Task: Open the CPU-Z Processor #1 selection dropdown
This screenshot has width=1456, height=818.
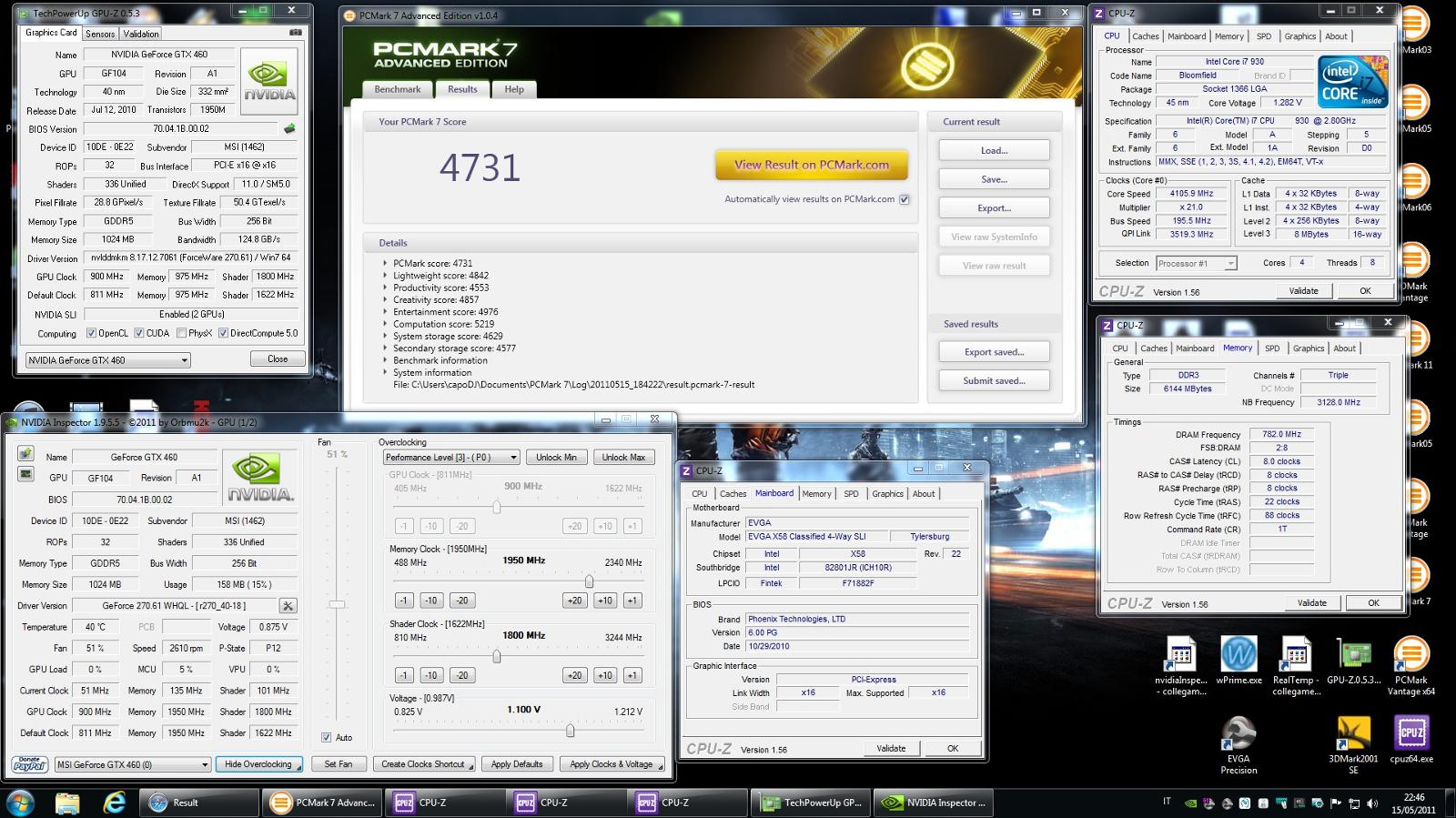Action: coord(1197,263)
